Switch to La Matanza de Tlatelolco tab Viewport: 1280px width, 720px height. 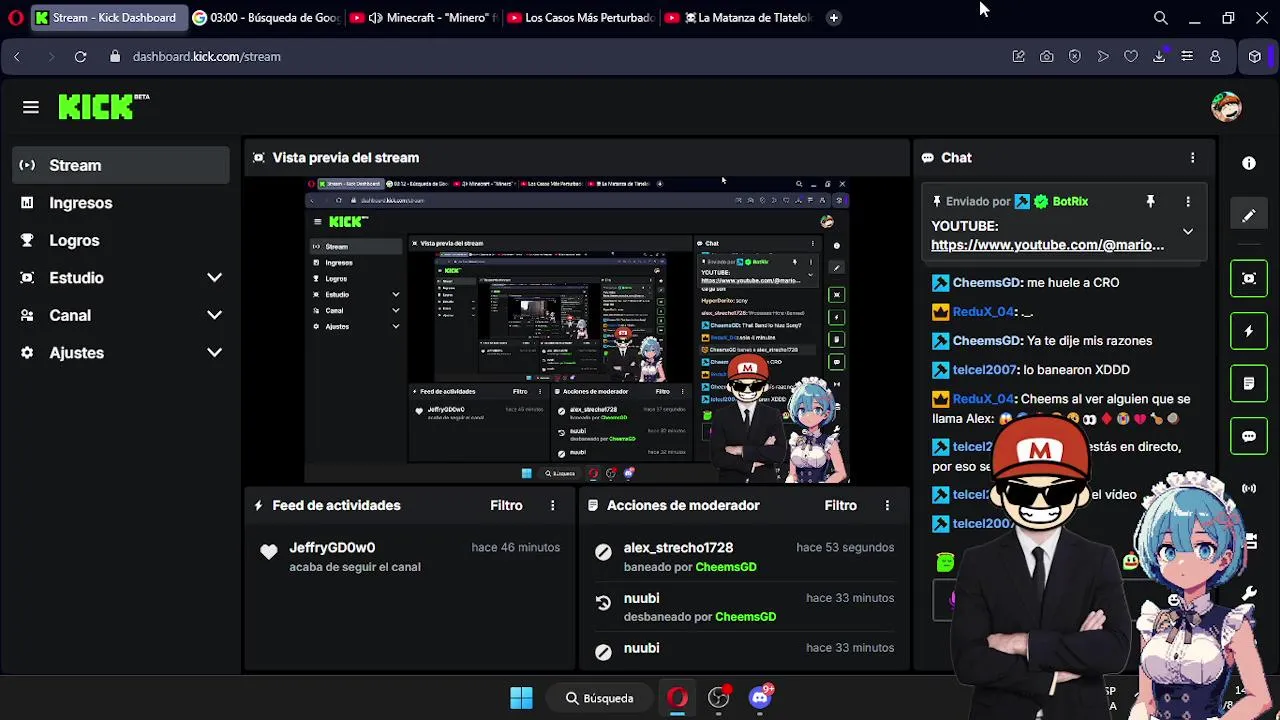point(739,18)
